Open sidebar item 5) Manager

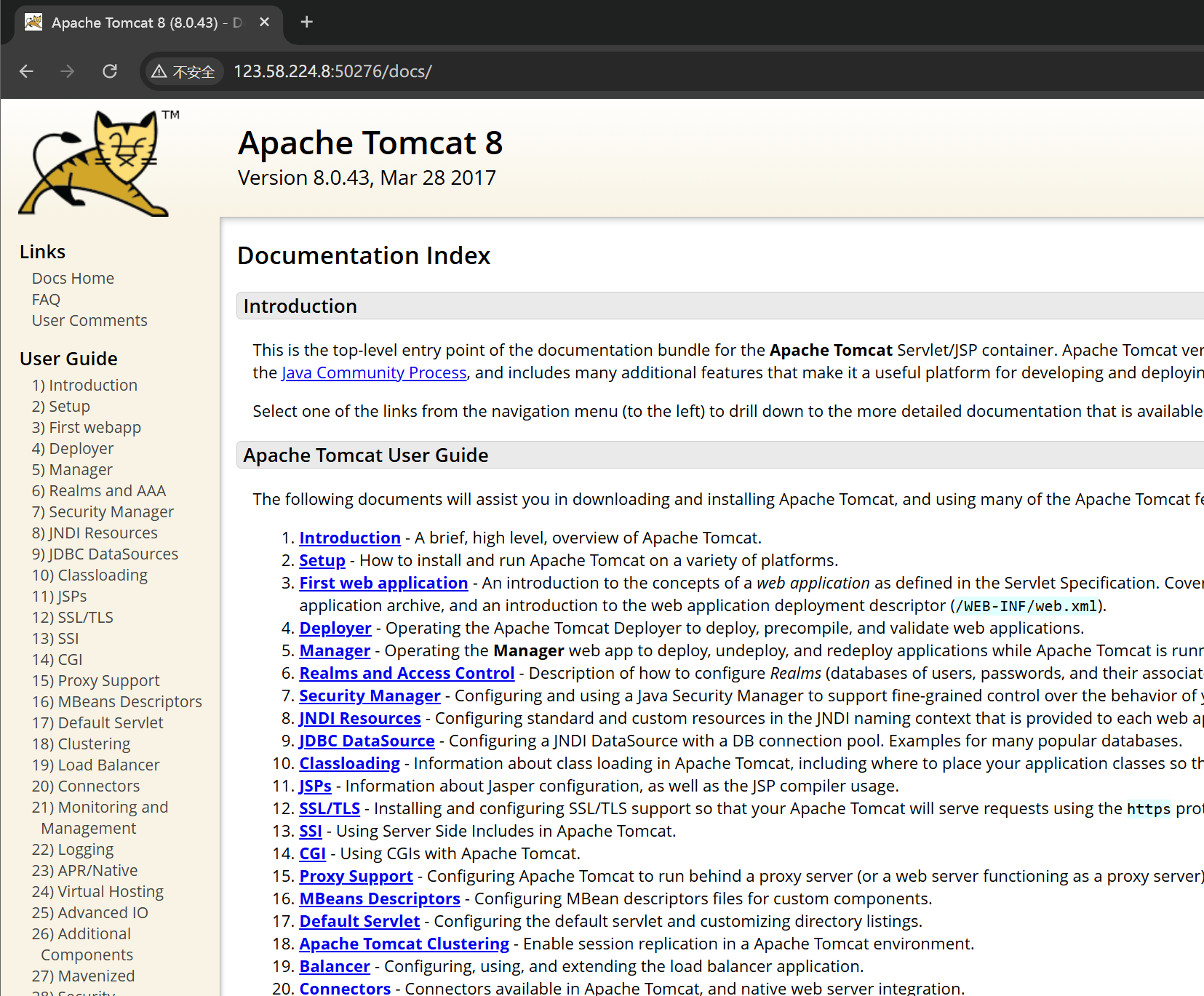pos(72,469)
